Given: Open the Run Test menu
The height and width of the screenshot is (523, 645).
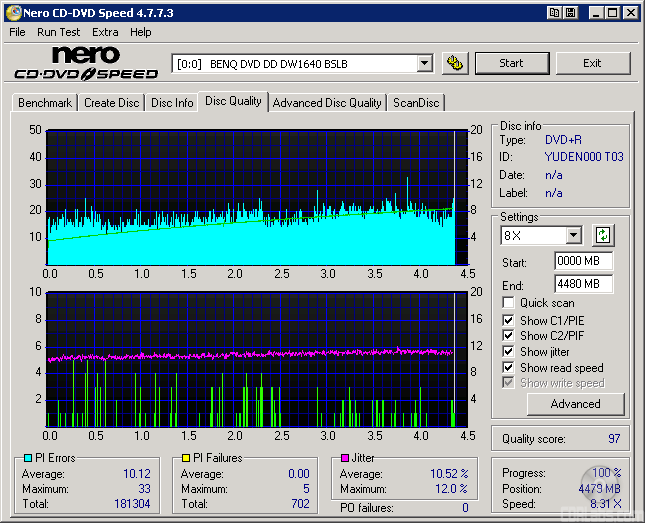Looking at the screenshot, I should pyautogui.click(x=59, y=32).
